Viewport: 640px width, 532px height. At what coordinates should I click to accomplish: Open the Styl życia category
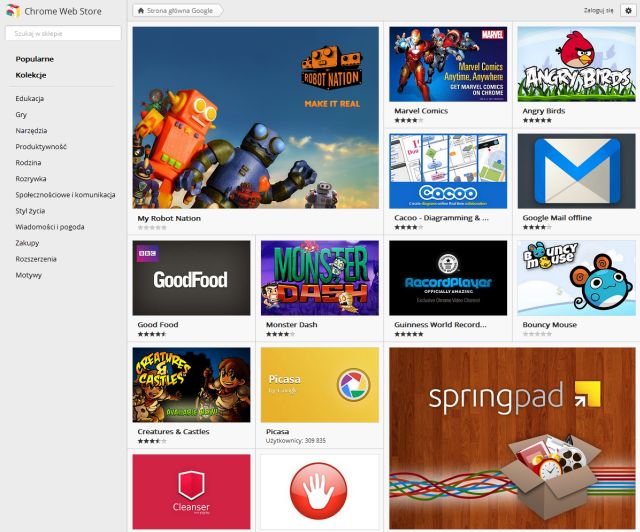point(30,211)
